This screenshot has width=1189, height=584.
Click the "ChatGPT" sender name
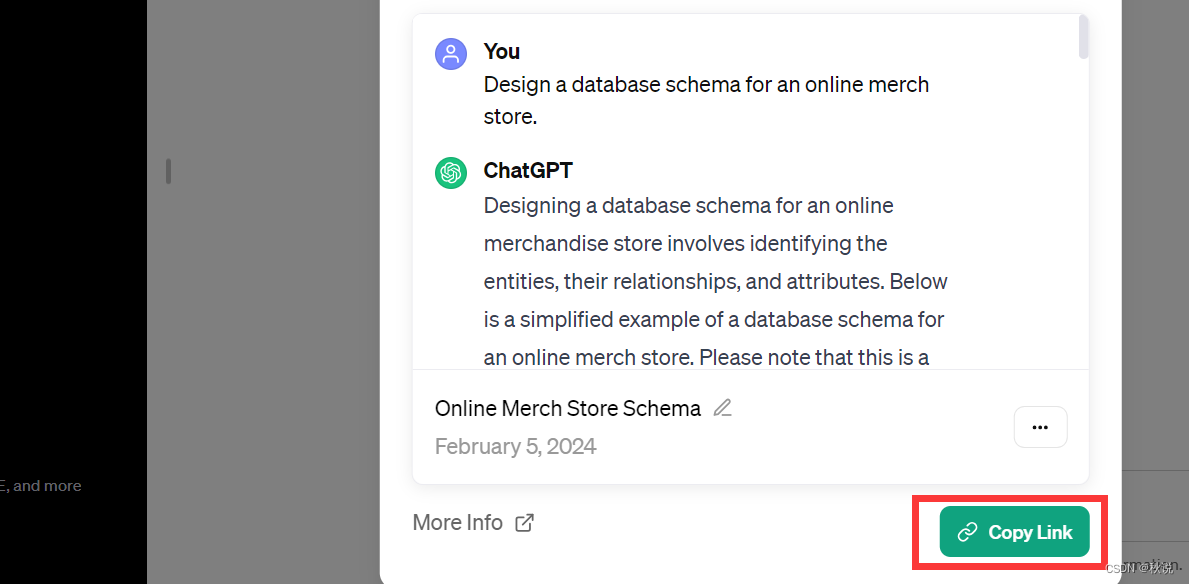tap(527, 171)
